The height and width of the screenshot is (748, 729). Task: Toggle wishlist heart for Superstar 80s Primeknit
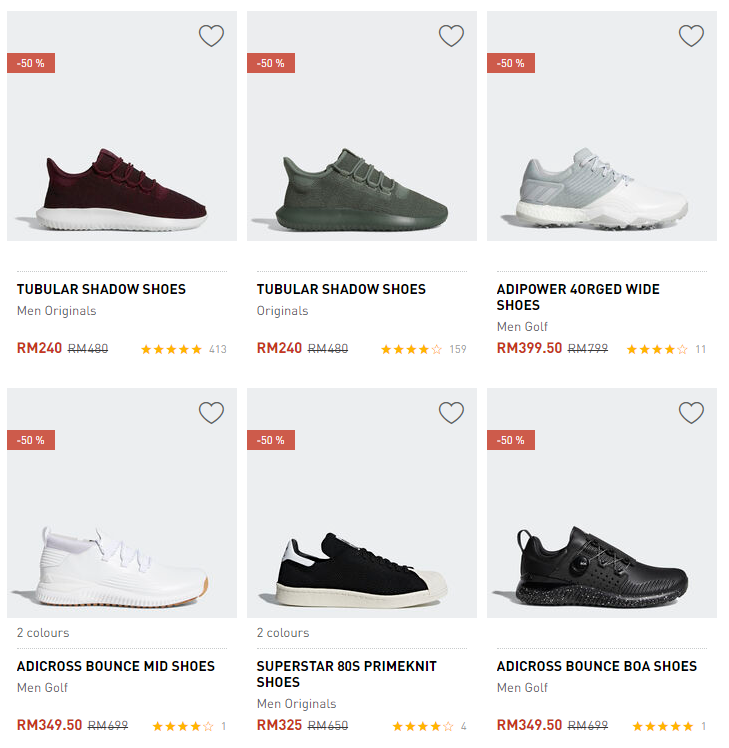pyautogui.click(x=451, y=412)
